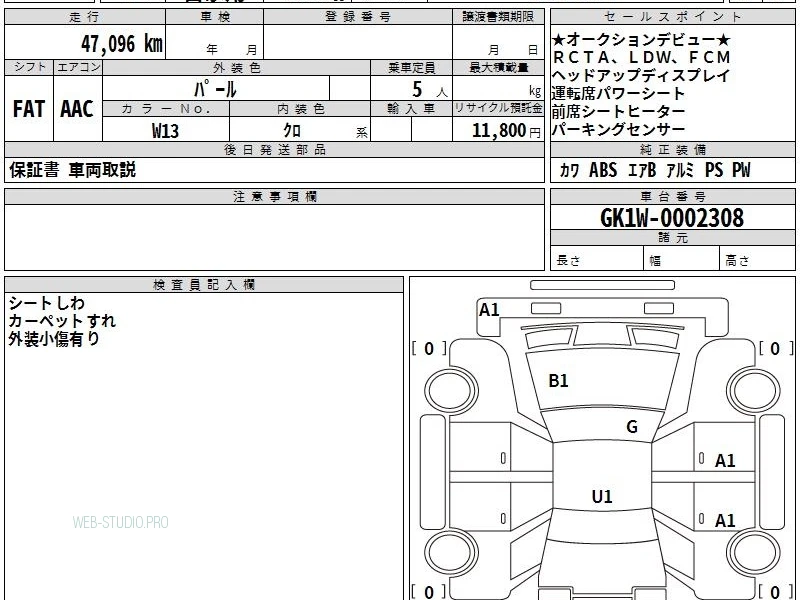Click the シフト header label
This screenshot has width=800, height=600.
tap(29, 67)
